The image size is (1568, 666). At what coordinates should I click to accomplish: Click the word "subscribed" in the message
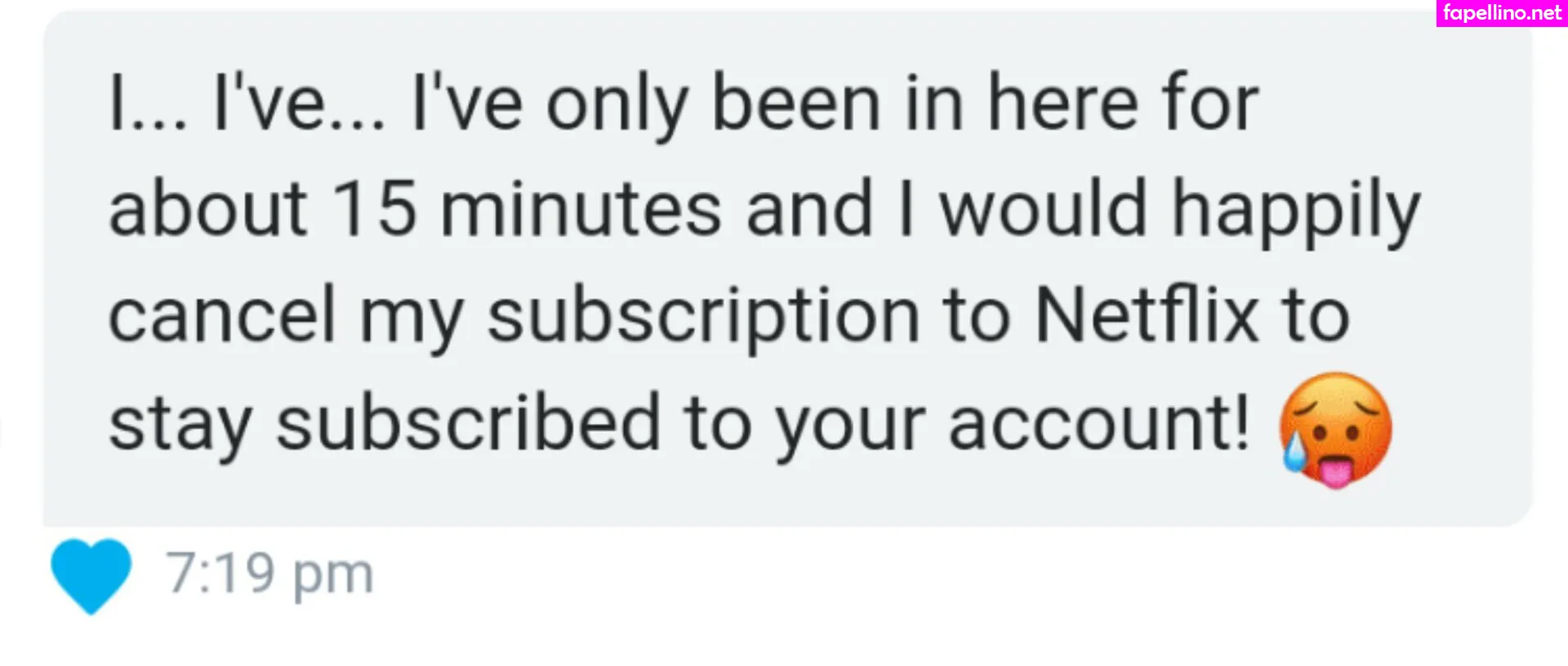coord(468,423)
